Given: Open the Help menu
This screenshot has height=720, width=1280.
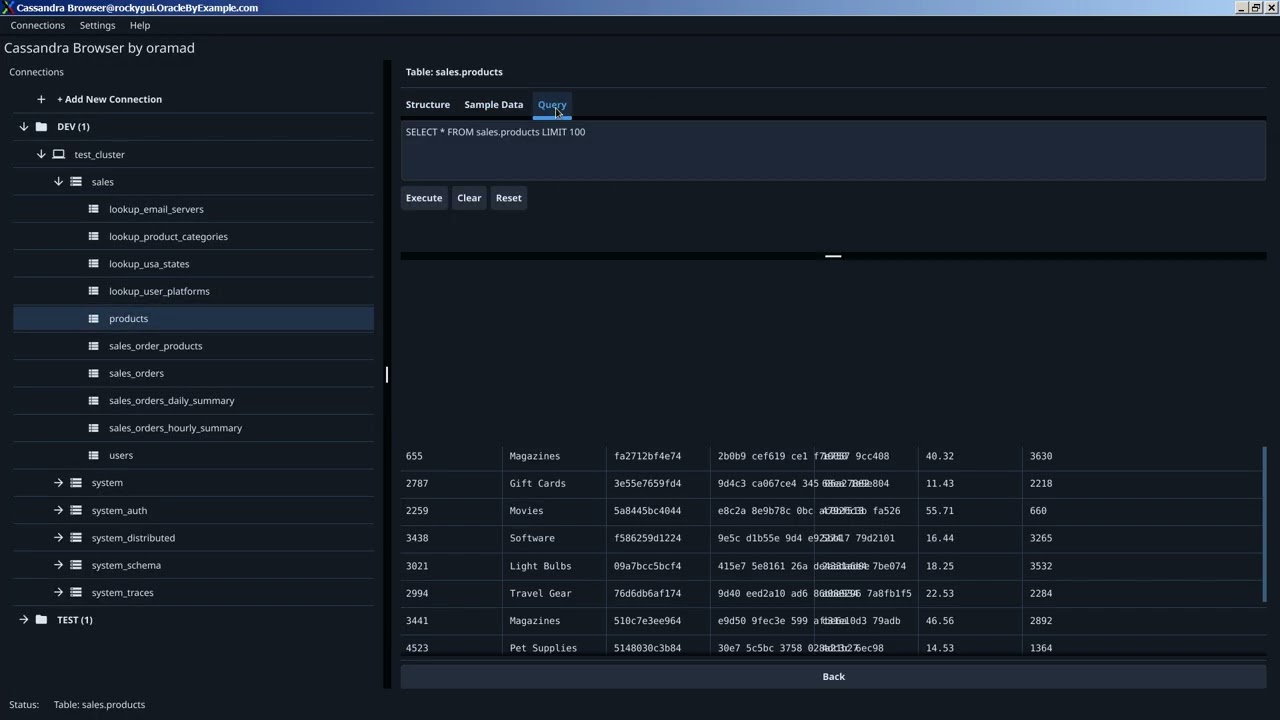Looking at the screenshot, I should point(140,25).
